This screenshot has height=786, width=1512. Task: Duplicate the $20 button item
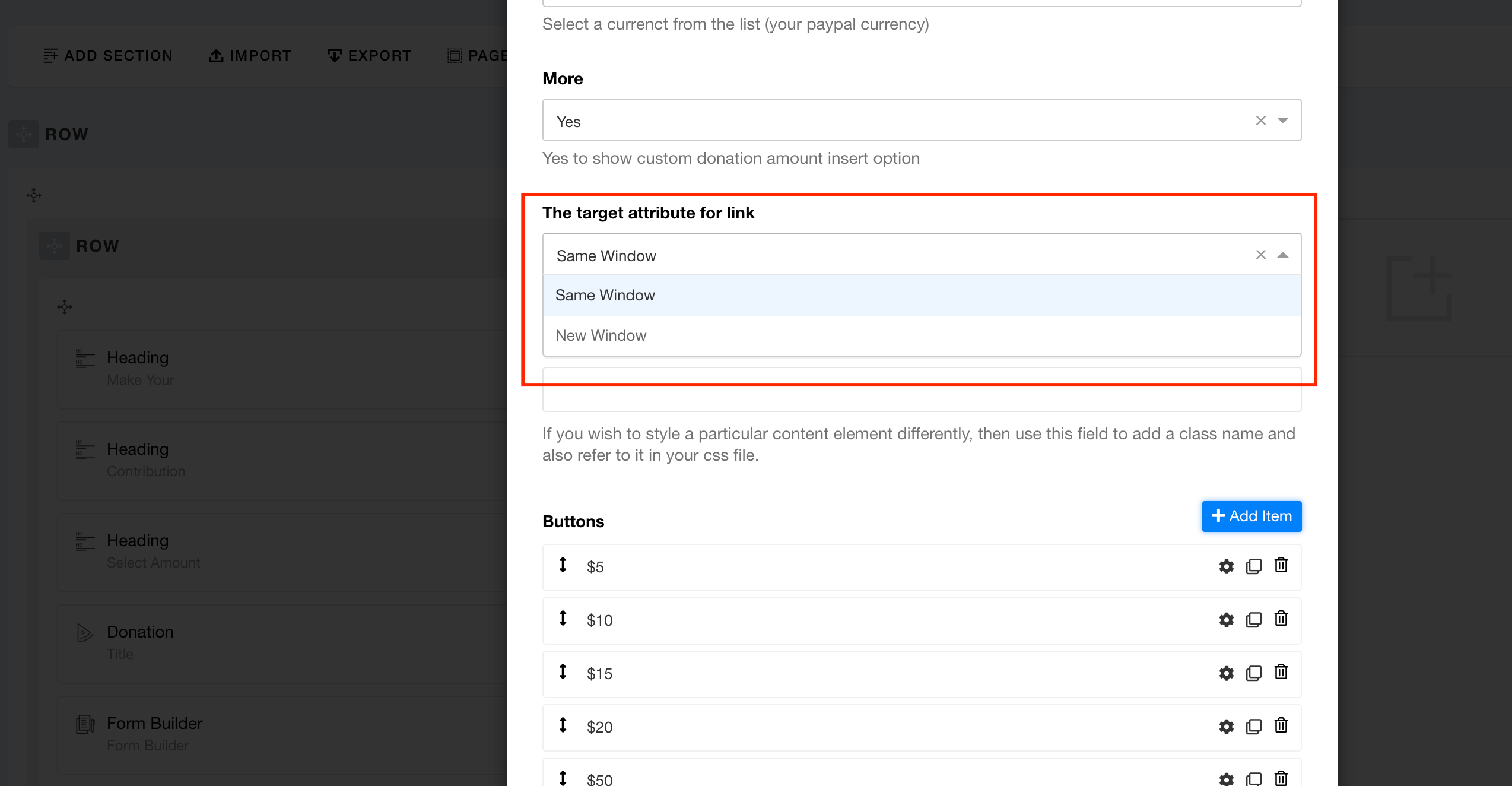1253,727
